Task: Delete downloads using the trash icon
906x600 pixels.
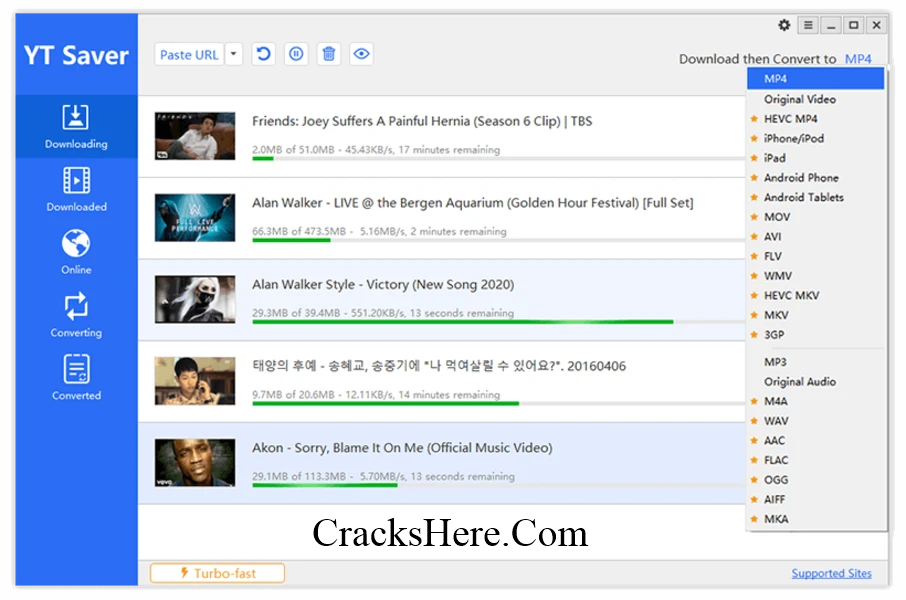Action: coord(329,54)
